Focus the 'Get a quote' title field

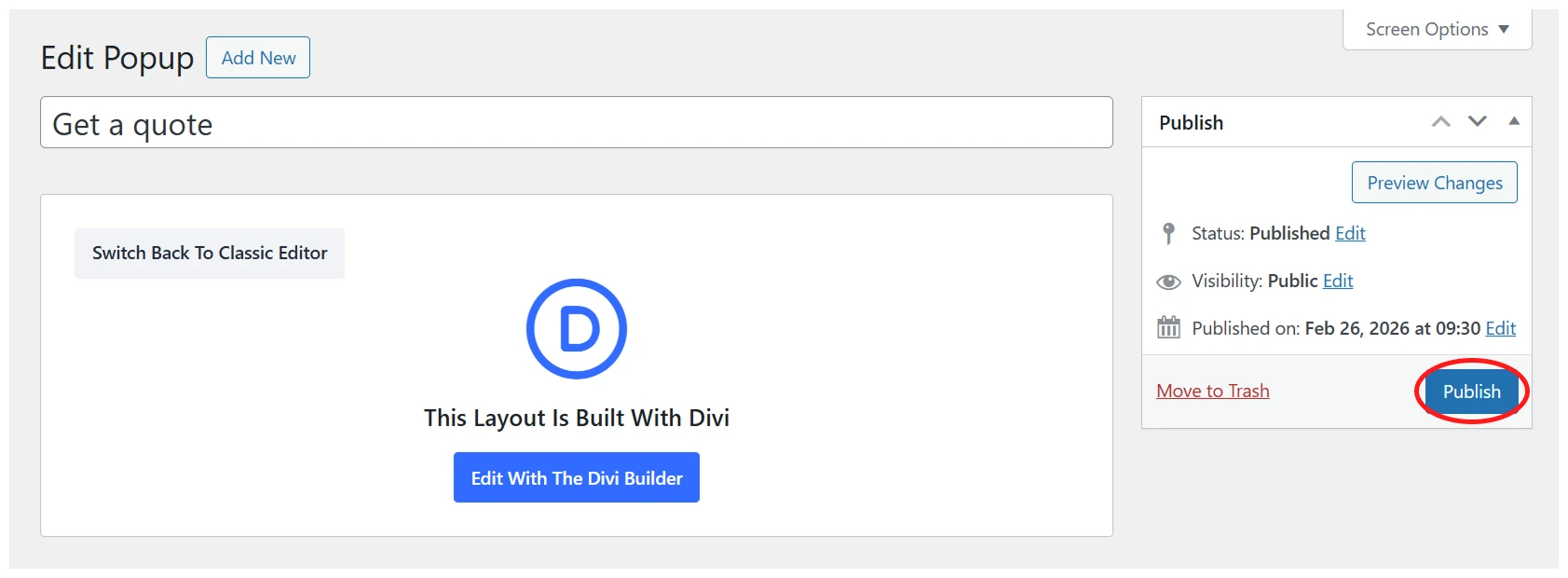tap(576, 123)
